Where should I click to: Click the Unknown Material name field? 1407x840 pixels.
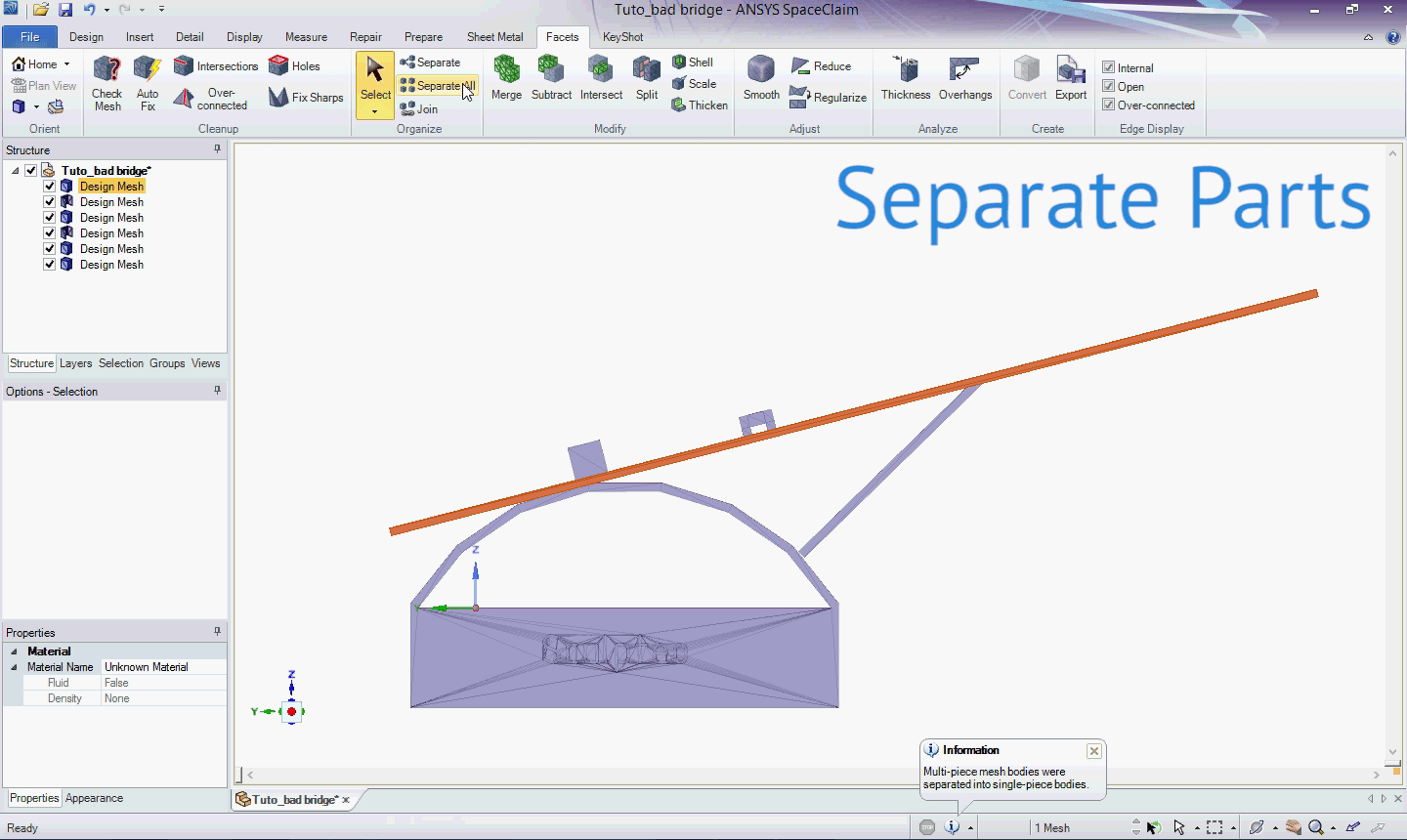point(163,667)
